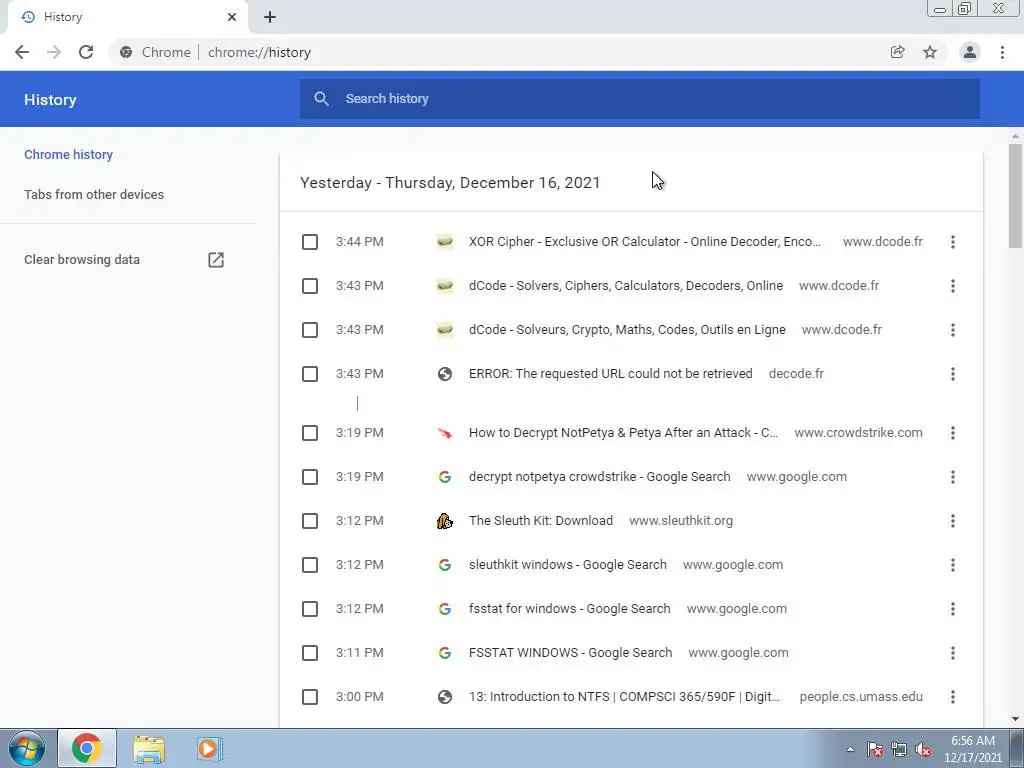This screenshot has height=768, width=1024.
Task: Open dCode - Solvers, Ciphers, Calculators link
Action: [626, 285]
